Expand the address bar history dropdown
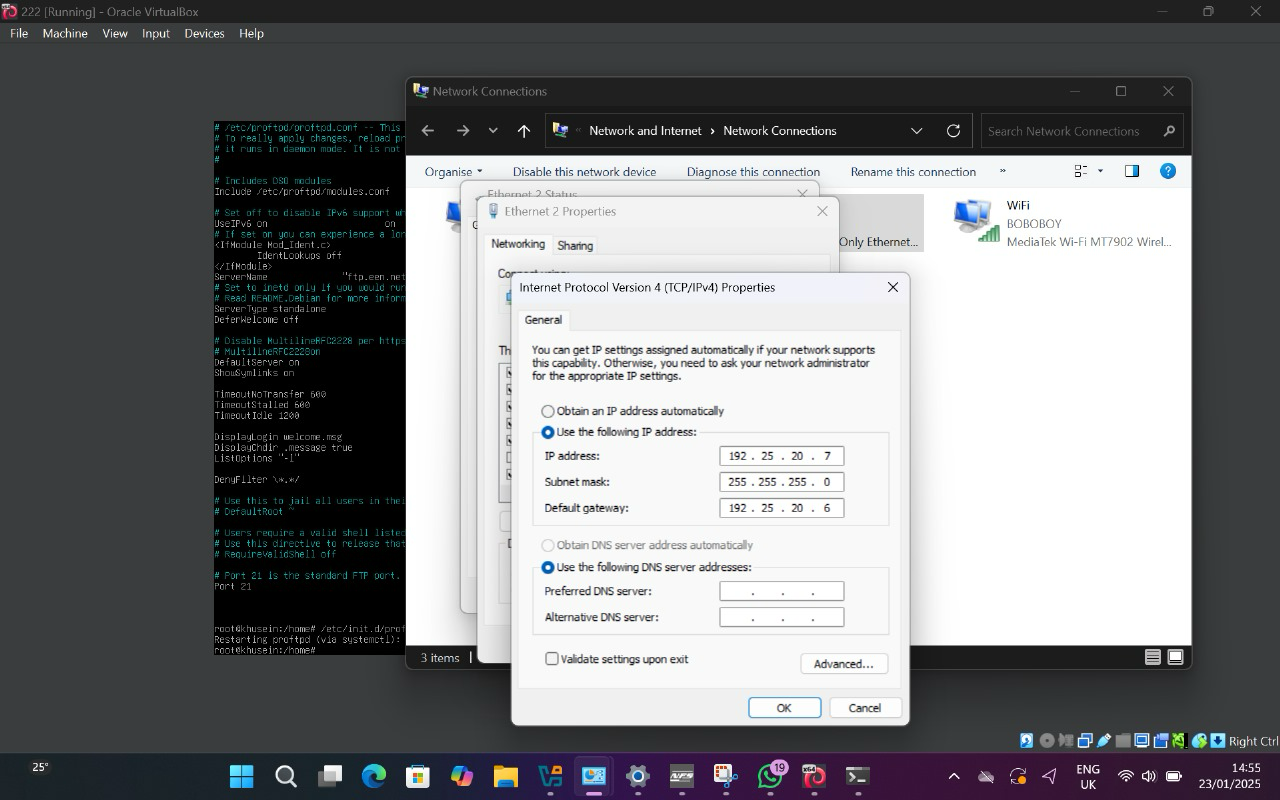1280x800 pixels. point(916,131)
